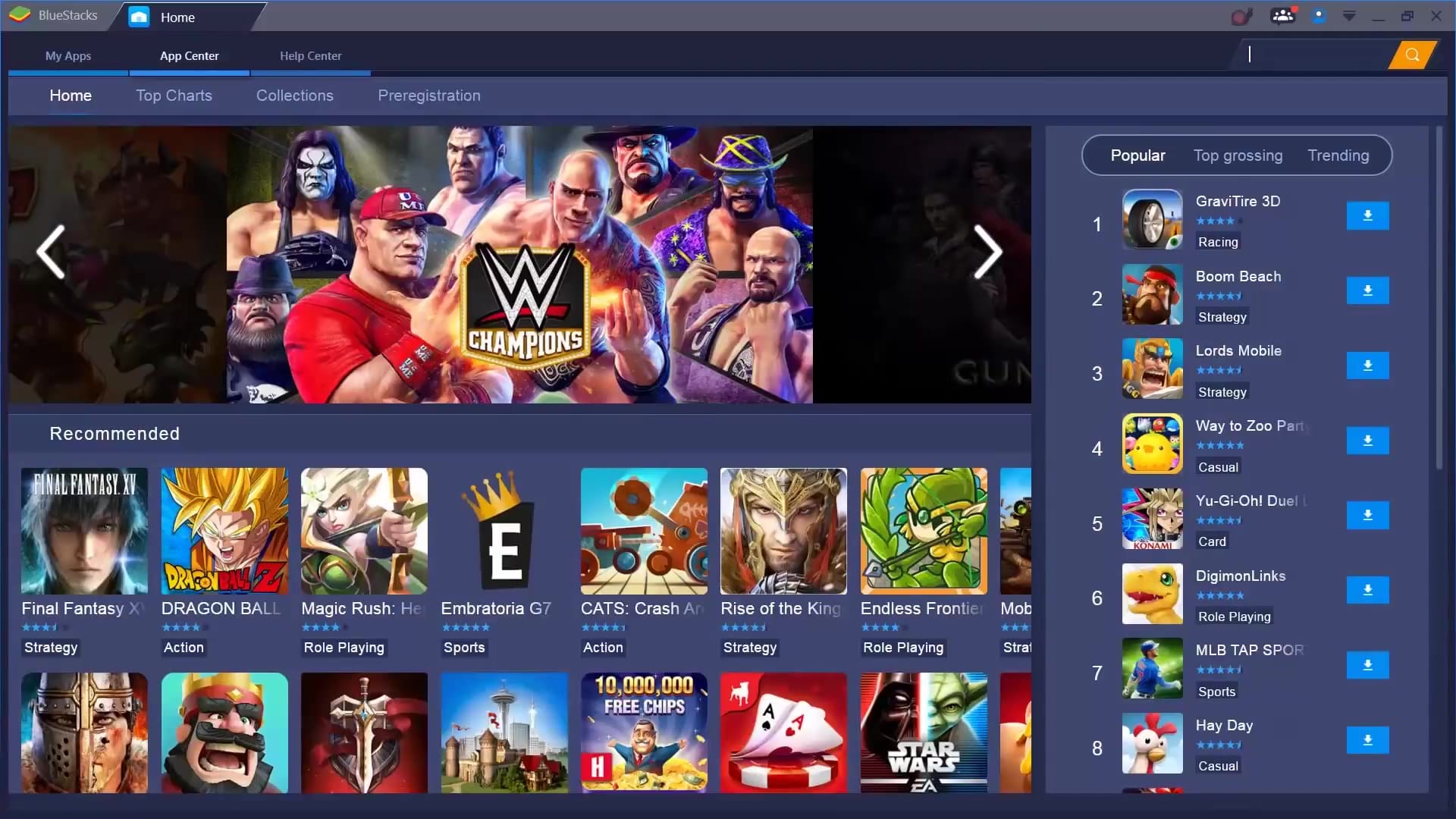Open the title bar dropdown arrow menu

(1349, 15)
